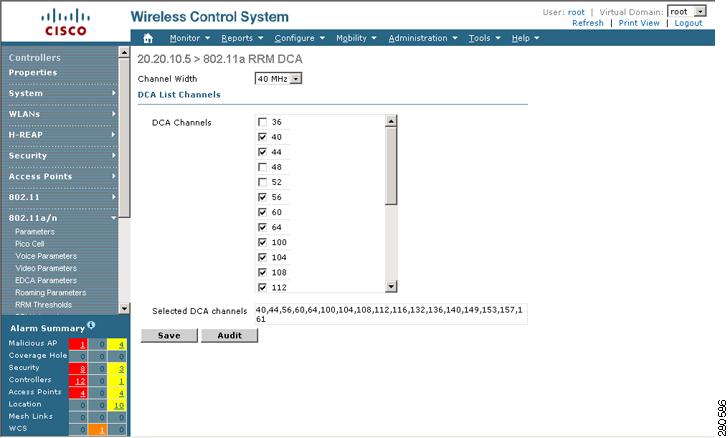The height and width of the screenshot is (438, 728).
Task: Open Parameters under 802.11a/n
Action: pyautogui.click(x=35, y=232)
